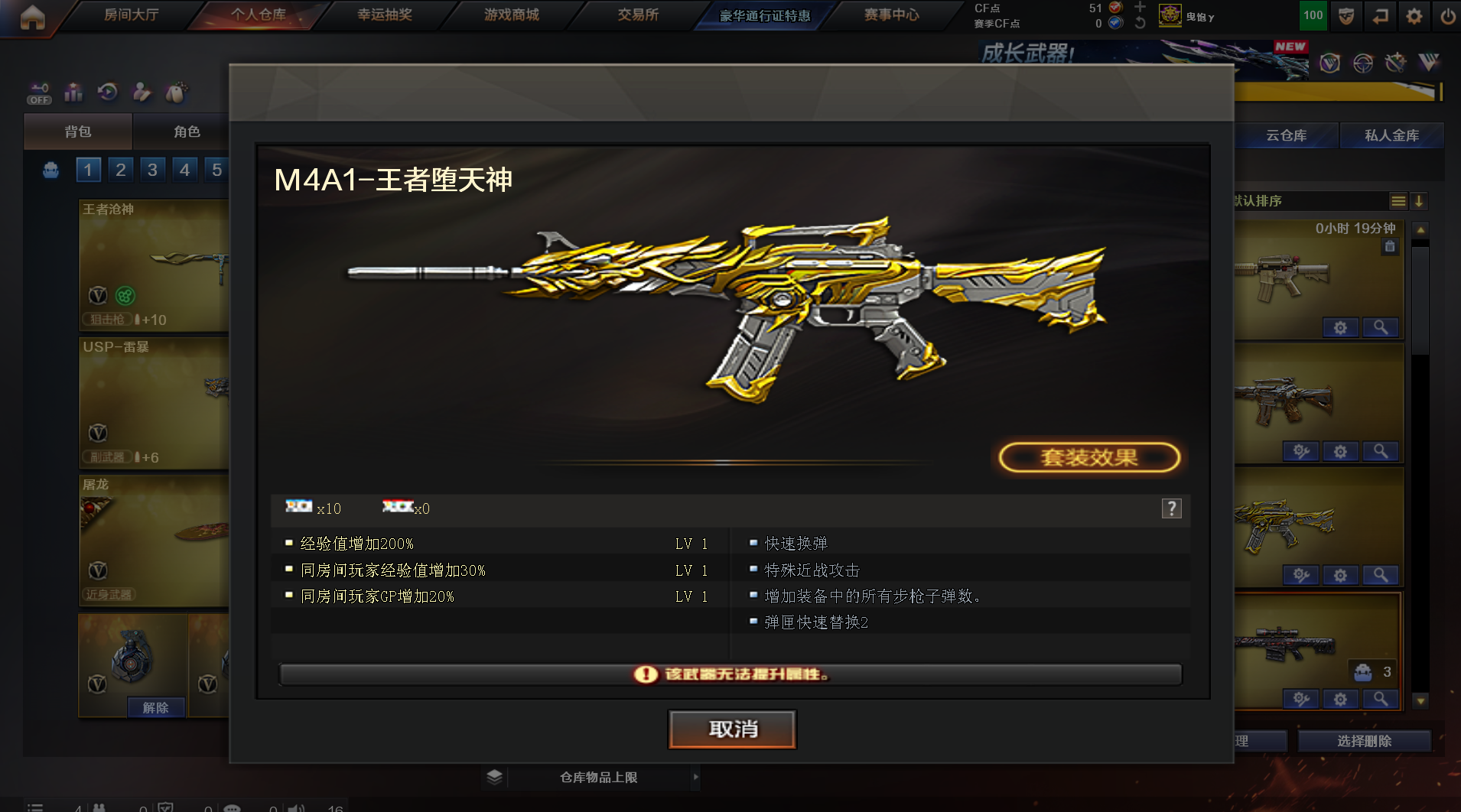Image resolution: width=1461 pixels, height=812 pixels.
Task: Click the inventory scrollbar down arrow
Action: 1420,700
